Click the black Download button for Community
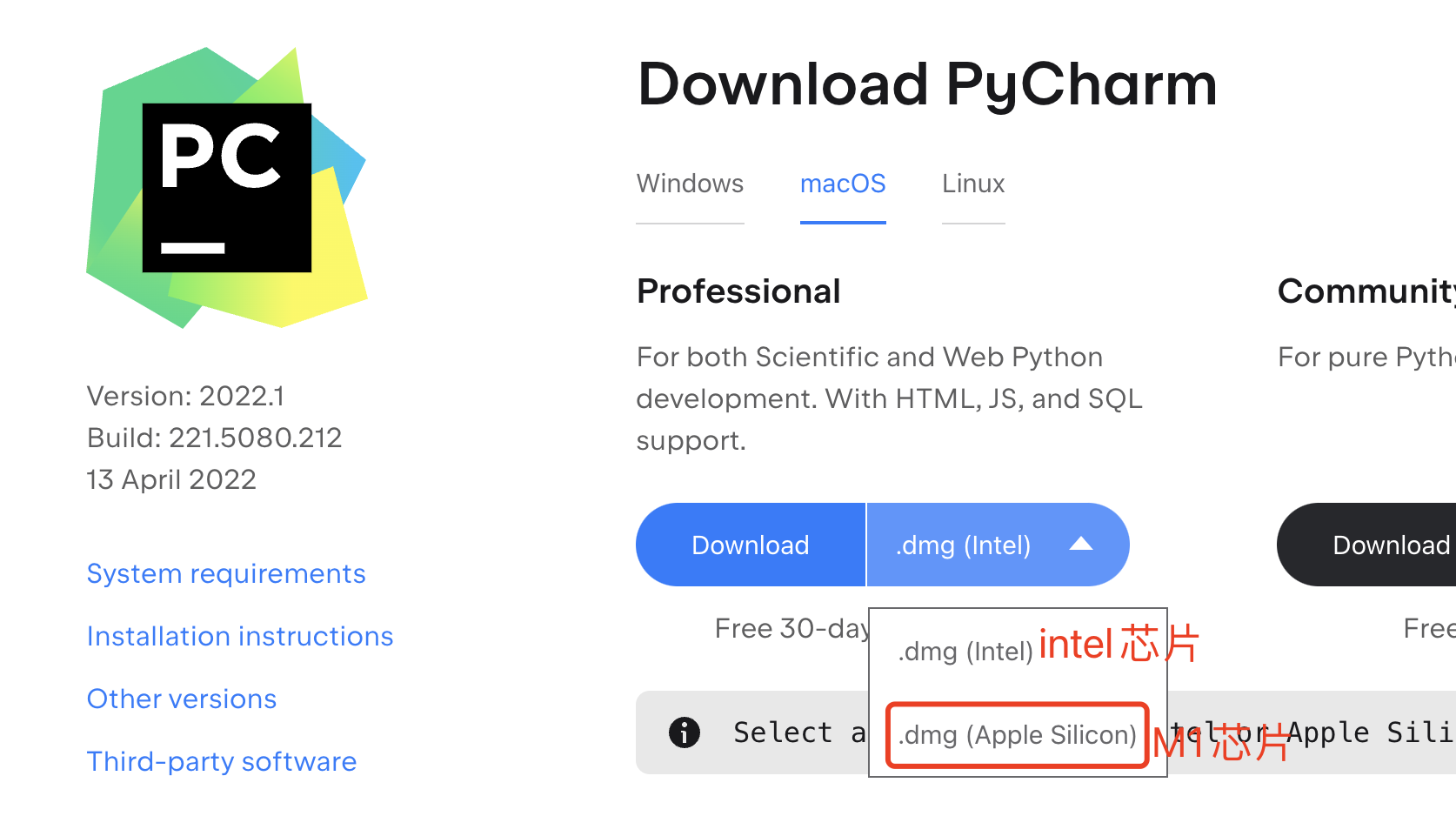Viewport: 1456px width, 816px height. 1390,545
